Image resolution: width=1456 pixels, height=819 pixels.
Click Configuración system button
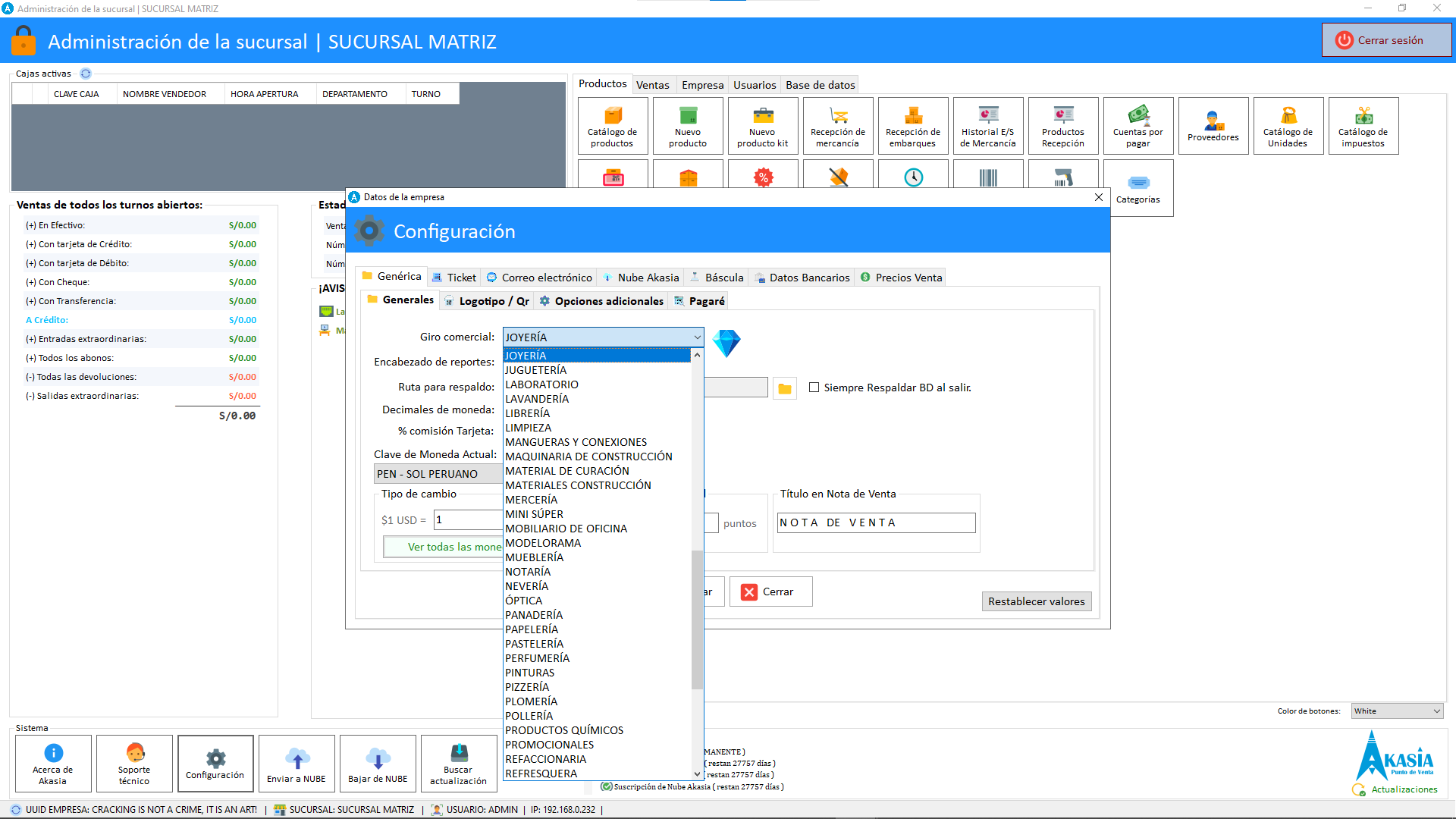coord(215,763)
